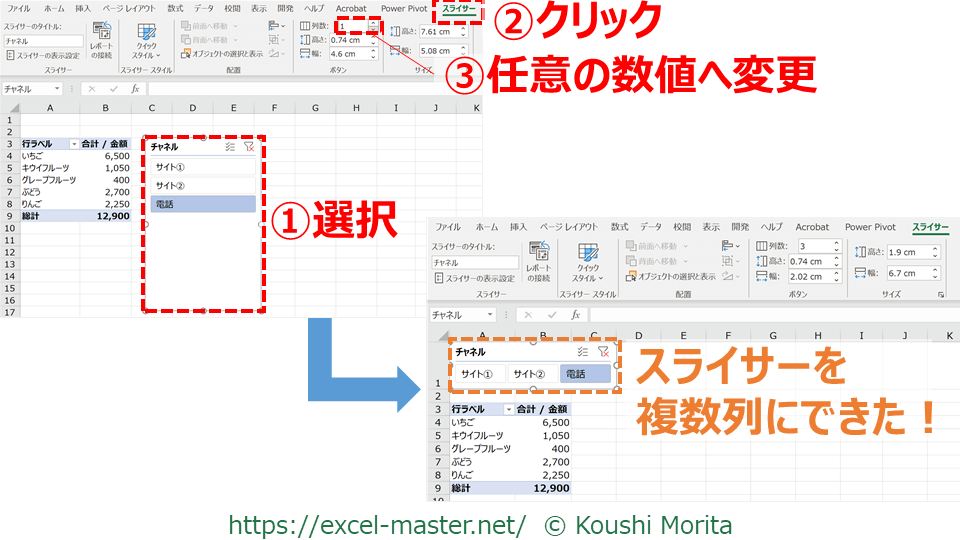This screenshot has width=960, height=540.
Task: Clear filter icon on vertical channel slicer
Action: 249,146
